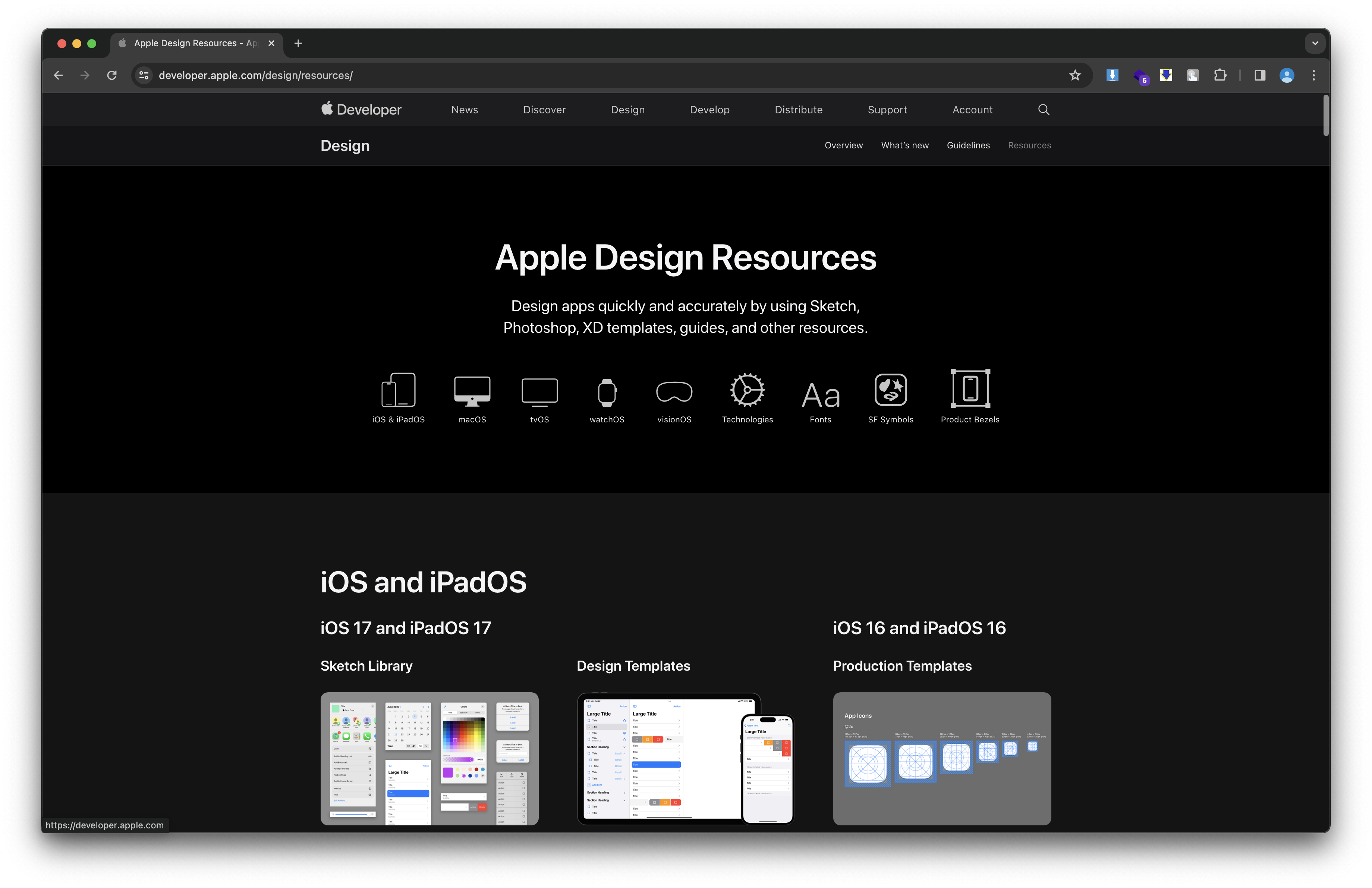Open the Chrome three-dot menu
The width and height of the screenshot is (1372, 888).
1314,75
